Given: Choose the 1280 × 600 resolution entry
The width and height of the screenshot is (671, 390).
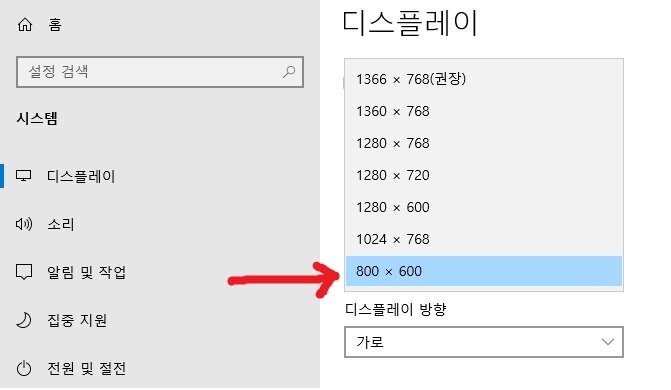Looking at the screenshot, I should pyautogui.click(x=484, y=207).
